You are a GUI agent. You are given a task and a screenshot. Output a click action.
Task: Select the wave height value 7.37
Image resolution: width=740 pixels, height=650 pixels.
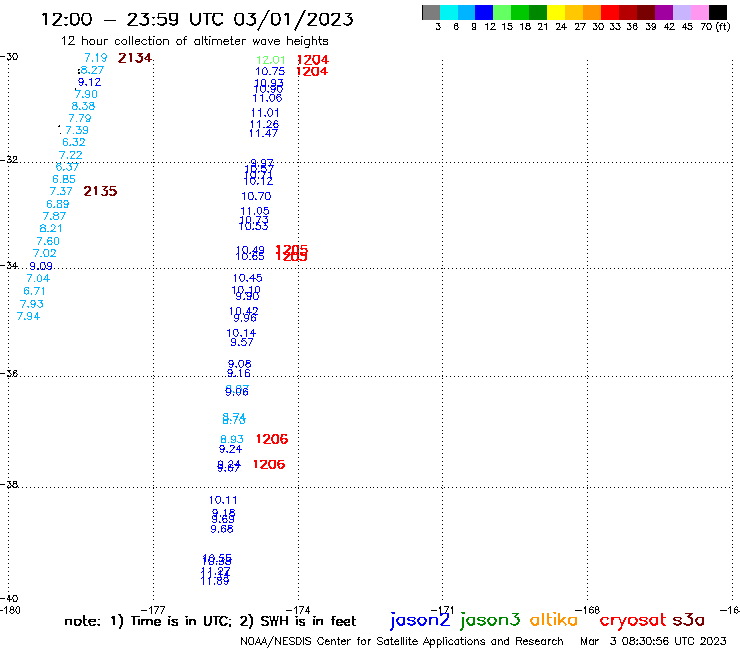tap(61, 191)
